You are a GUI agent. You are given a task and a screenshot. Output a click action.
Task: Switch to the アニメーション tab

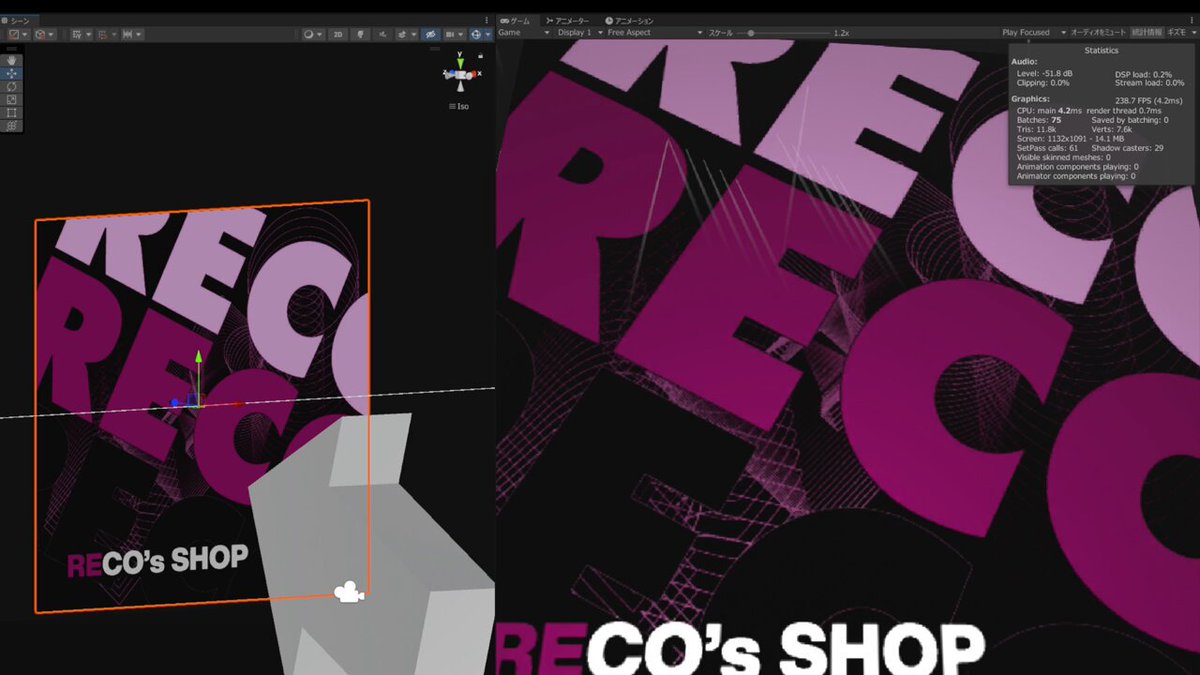(x=631, y=20)
